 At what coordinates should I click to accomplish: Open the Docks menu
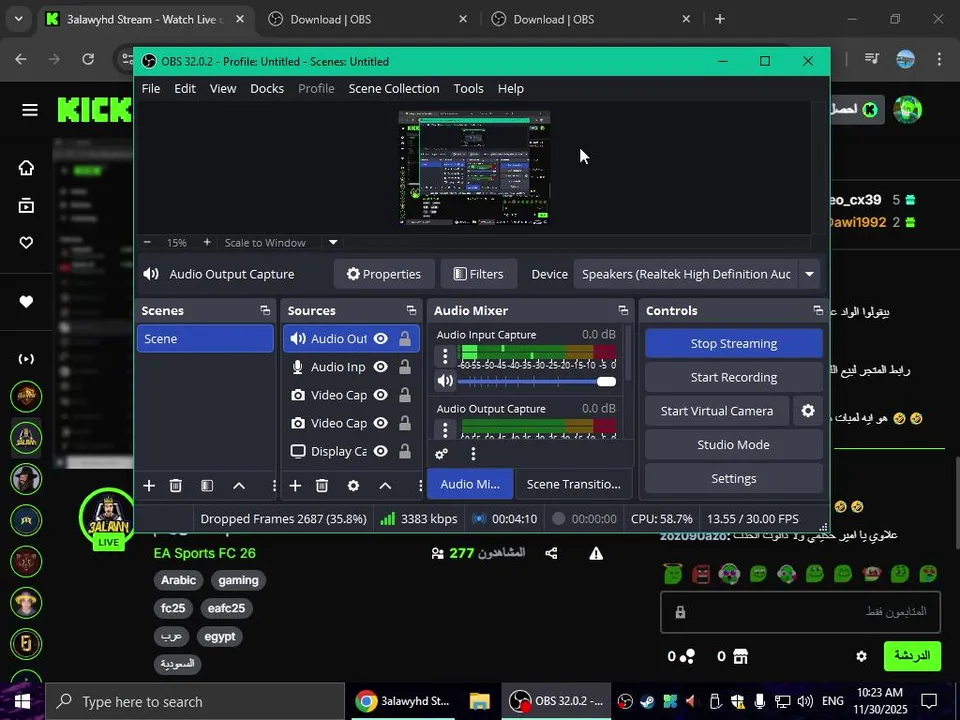pyautogui.click(x=267, y=89)
